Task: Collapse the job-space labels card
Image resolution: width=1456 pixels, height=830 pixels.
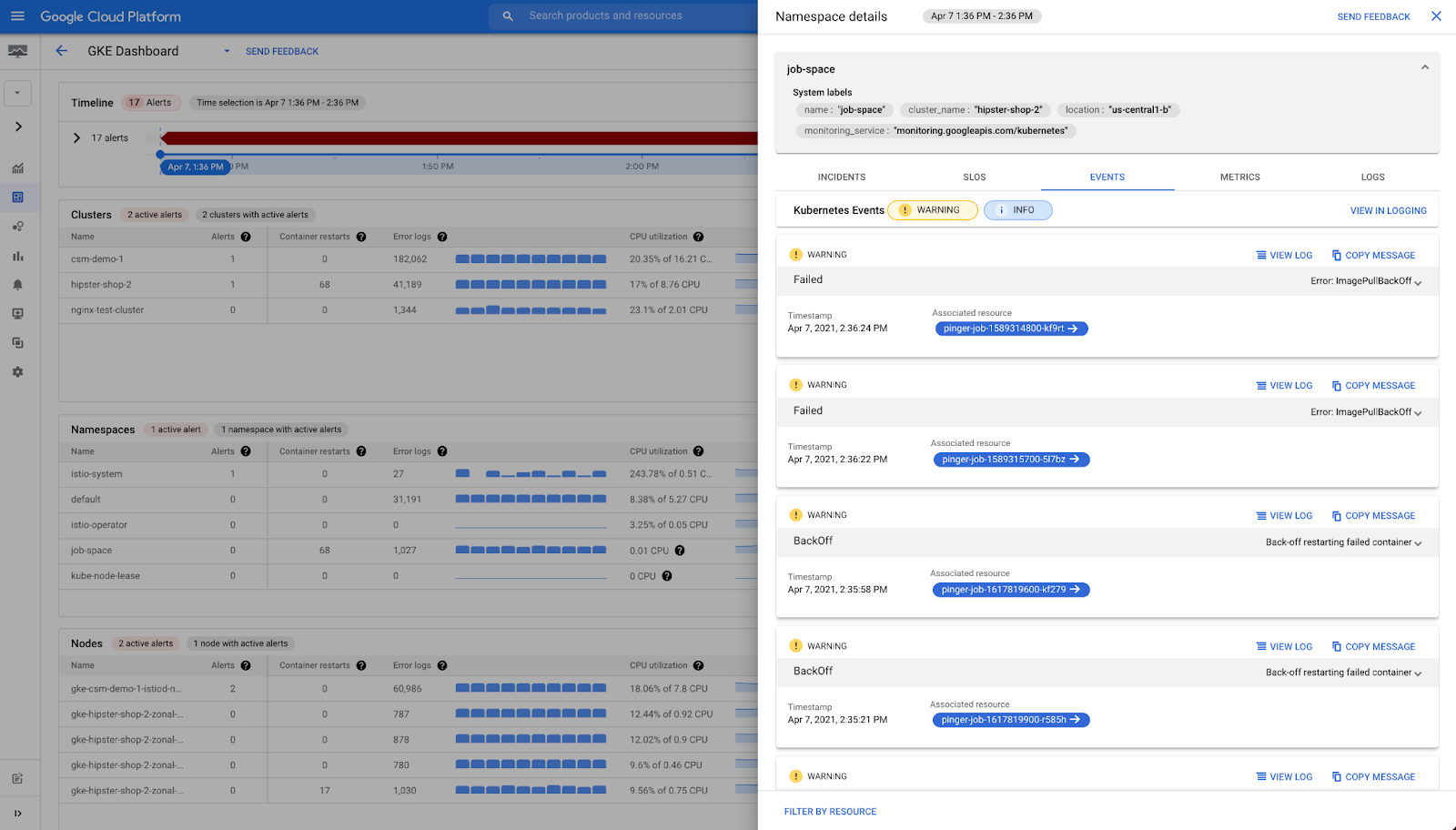Action: click(x=1425, y=67)
